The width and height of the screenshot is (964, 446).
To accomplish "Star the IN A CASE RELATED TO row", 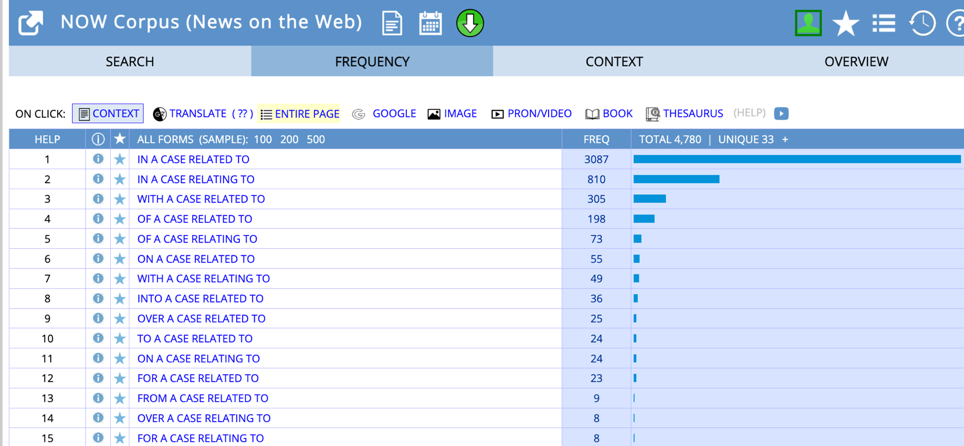I will click(119, 159).
